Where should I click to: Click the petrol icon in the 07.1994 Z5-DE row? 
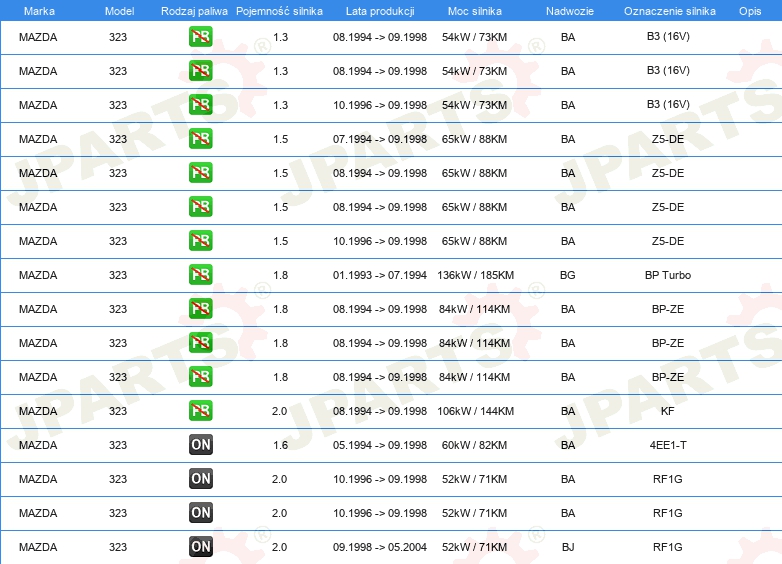(x=201, y=139)
